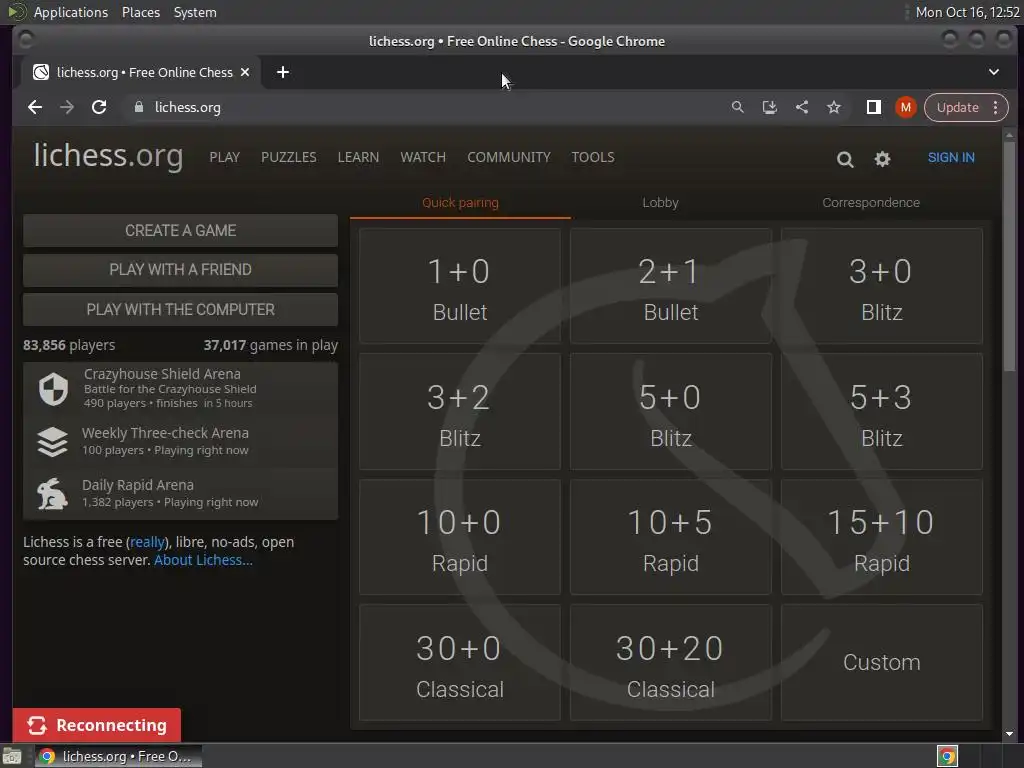This screenshot has width=1024, height=768.
Task: Start a 15+10 Rapid game
Action: [882, 537]
